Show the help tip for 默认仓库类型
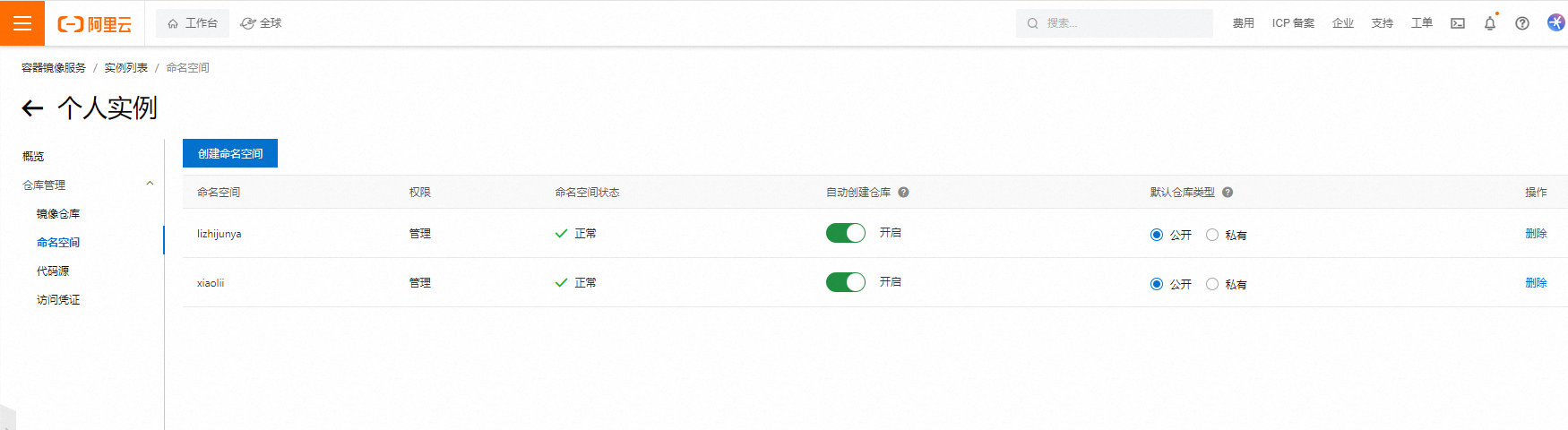 1228,192
